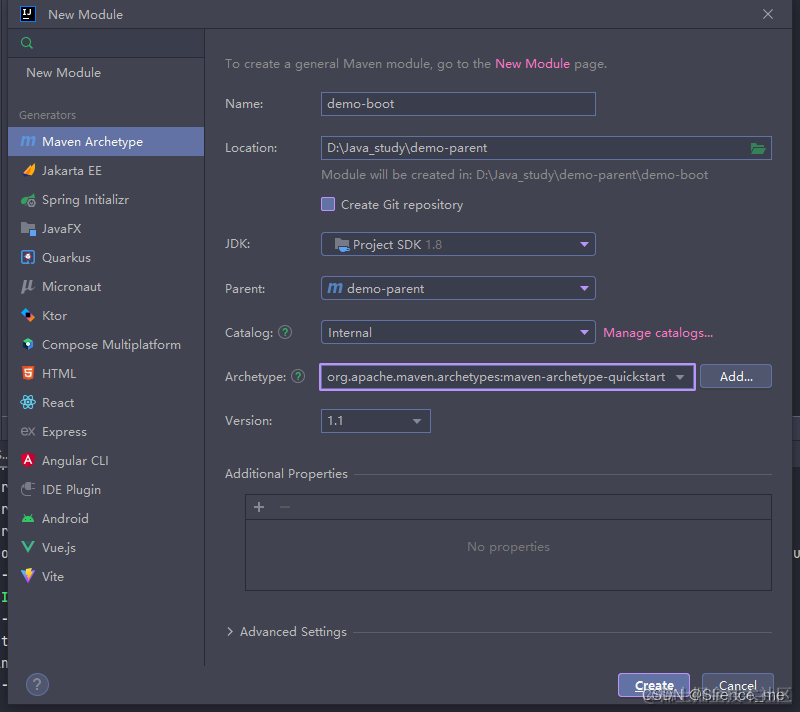800x712 pixels.
Task: Click the Android robot icon
Action: [x=28, y=519]
